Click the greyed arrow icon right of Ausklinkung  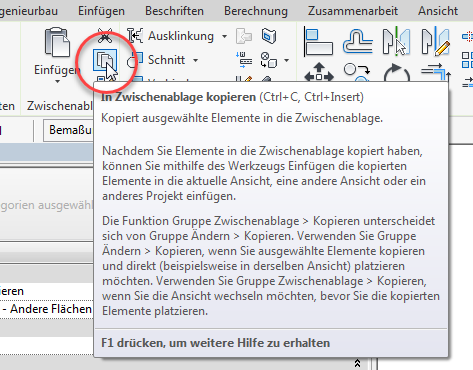[x=244, y=36]
